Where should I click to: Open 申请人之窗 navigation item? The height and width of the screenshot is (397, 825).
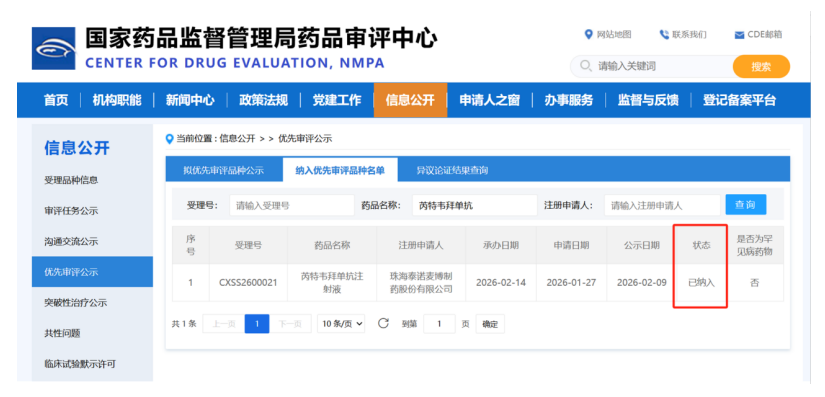(489, 100)
